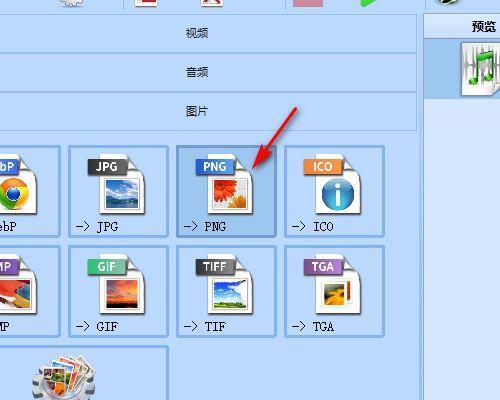Click the JPG landscape image thumbnail
This screenshot has width=500, height=400.
122,194
